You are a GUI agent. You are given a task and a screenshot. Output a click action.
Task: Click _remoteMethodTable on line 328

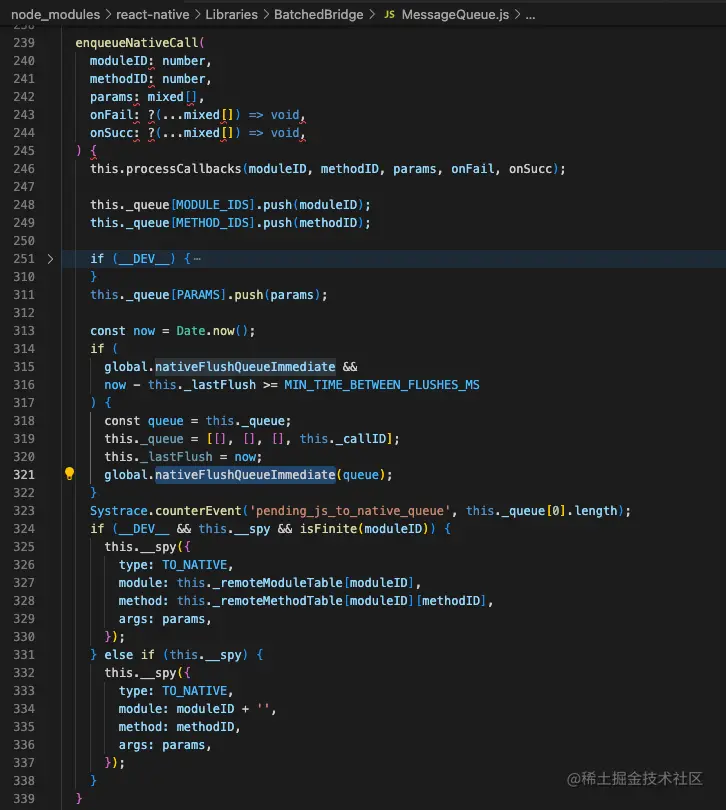pos(278,601)
